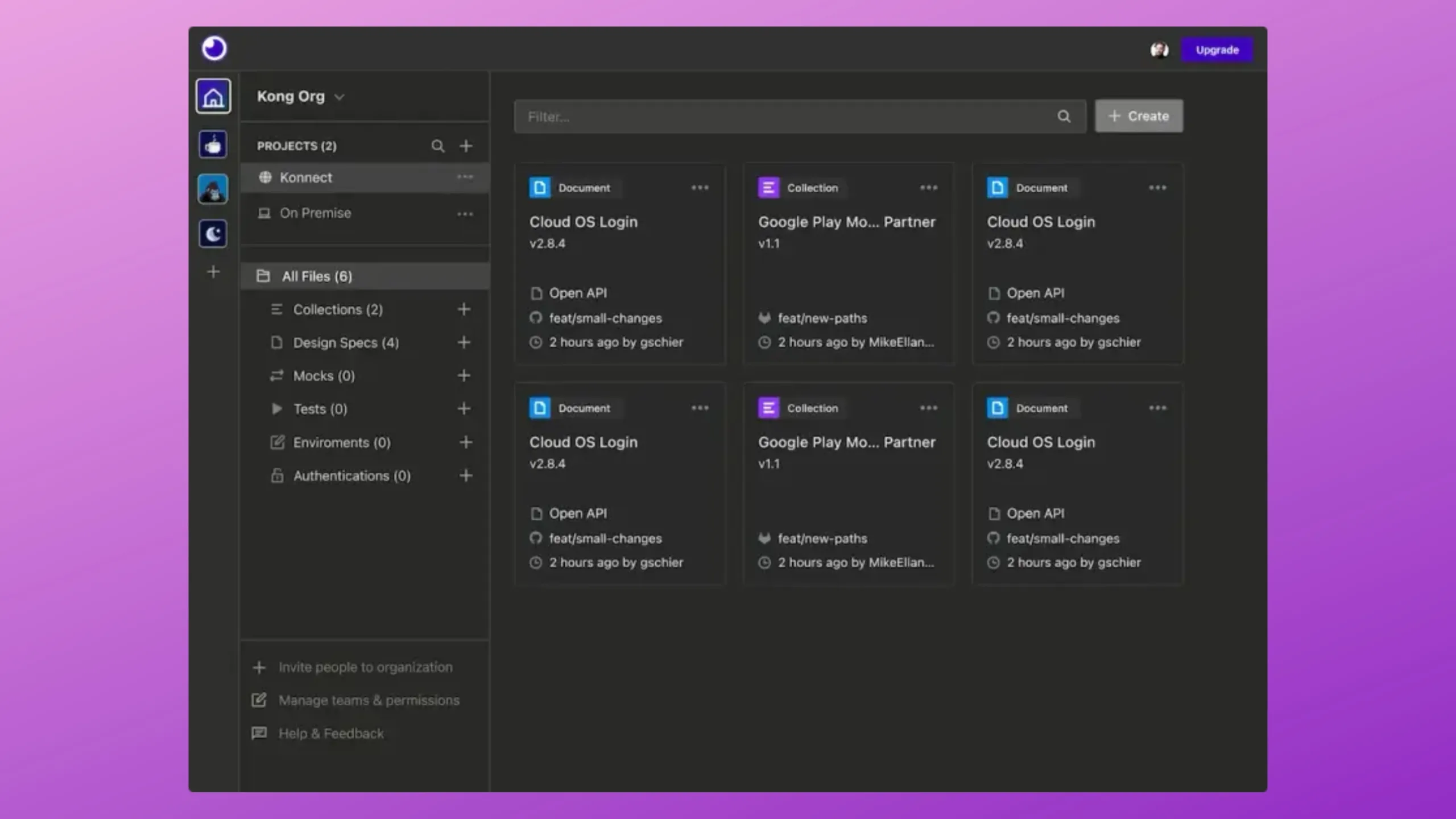
Task: Select All Files (6)
Action: [x=364, y=276]
